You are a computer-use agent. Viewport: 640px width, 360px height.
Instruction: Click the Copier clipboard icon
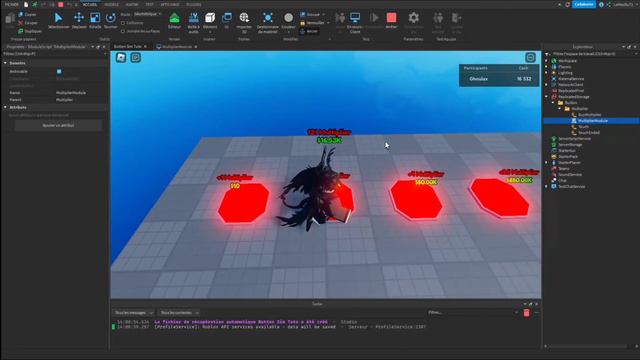click(x=21, y=14)
